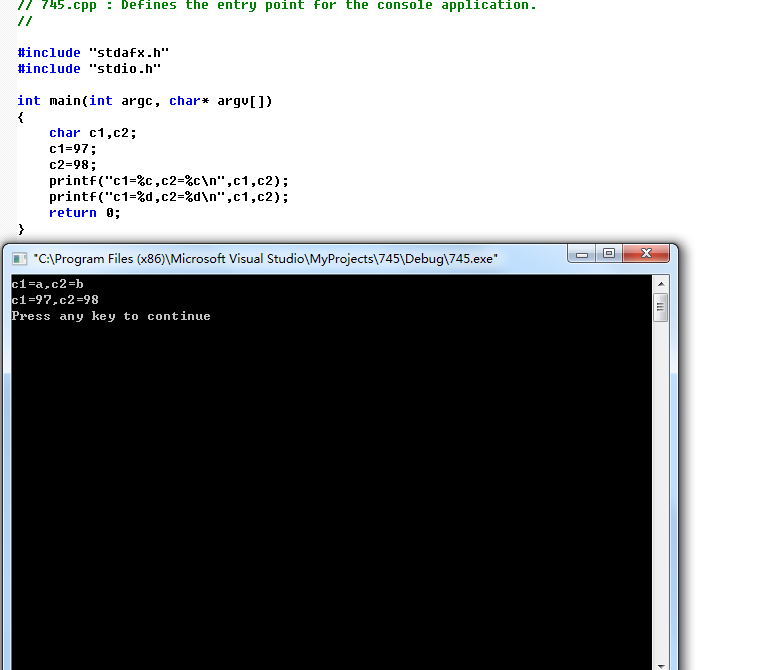Image resolution: width=773 pixels, height=670 pixels.
Task: Click the console window's system menu icon
Action: (19, 259)
